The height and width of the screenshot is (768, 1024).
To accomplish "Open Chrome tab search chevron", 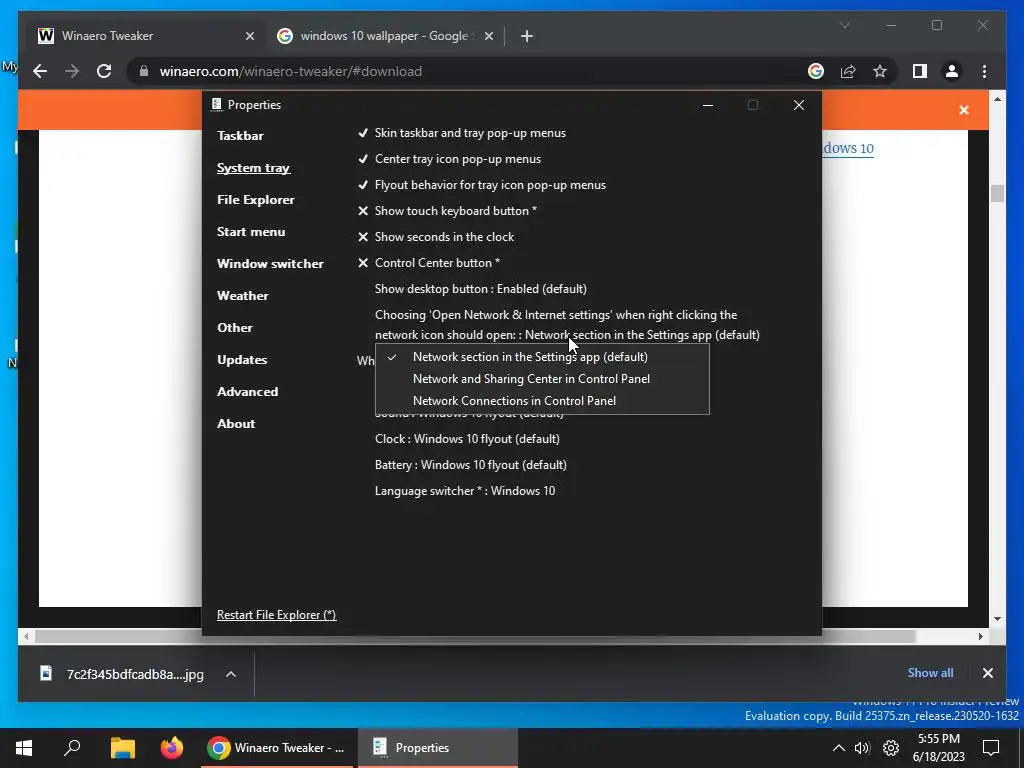I will [844, 25].
